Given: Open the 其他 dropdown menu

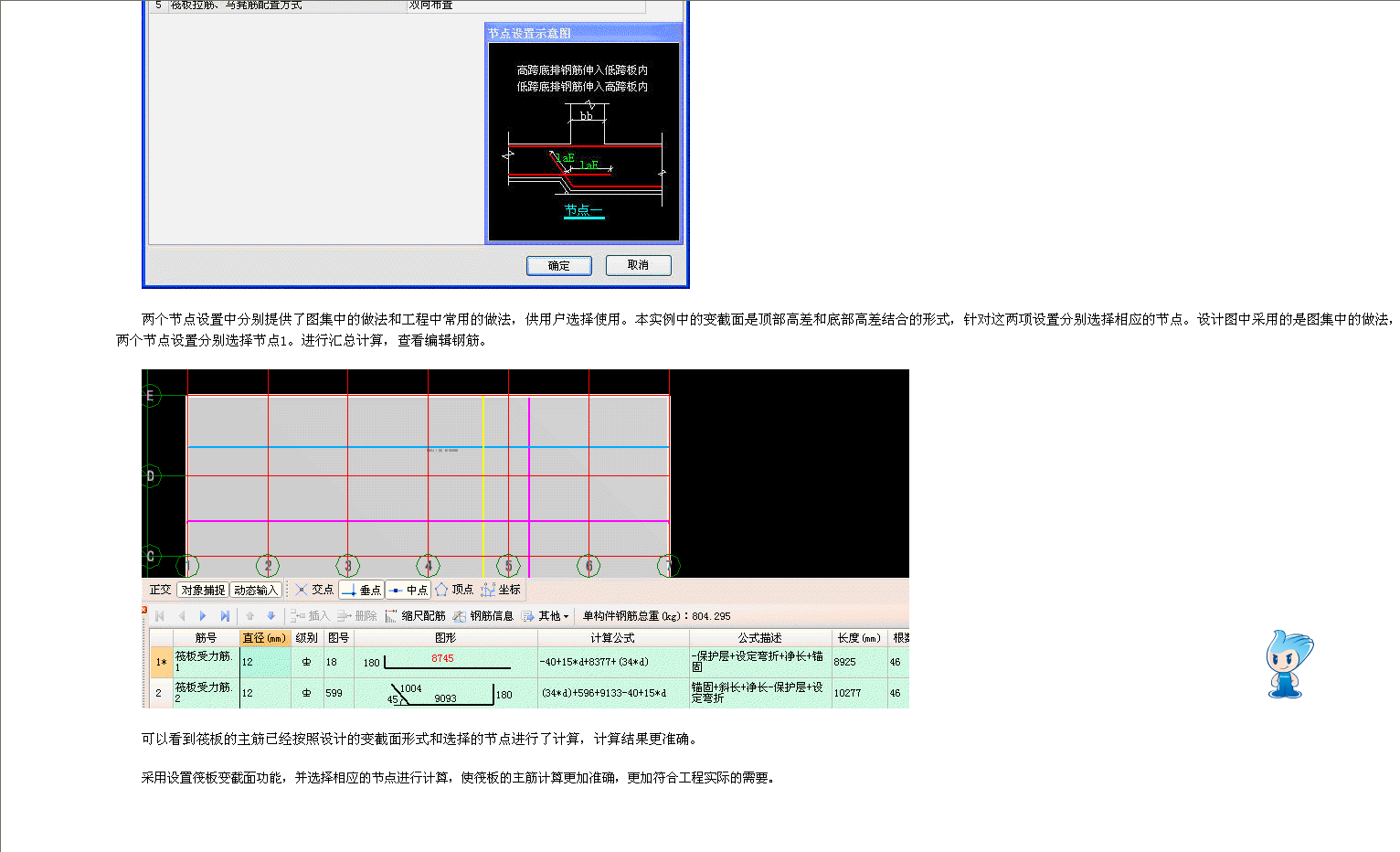Looking at the screenshot, I should 546,616.
